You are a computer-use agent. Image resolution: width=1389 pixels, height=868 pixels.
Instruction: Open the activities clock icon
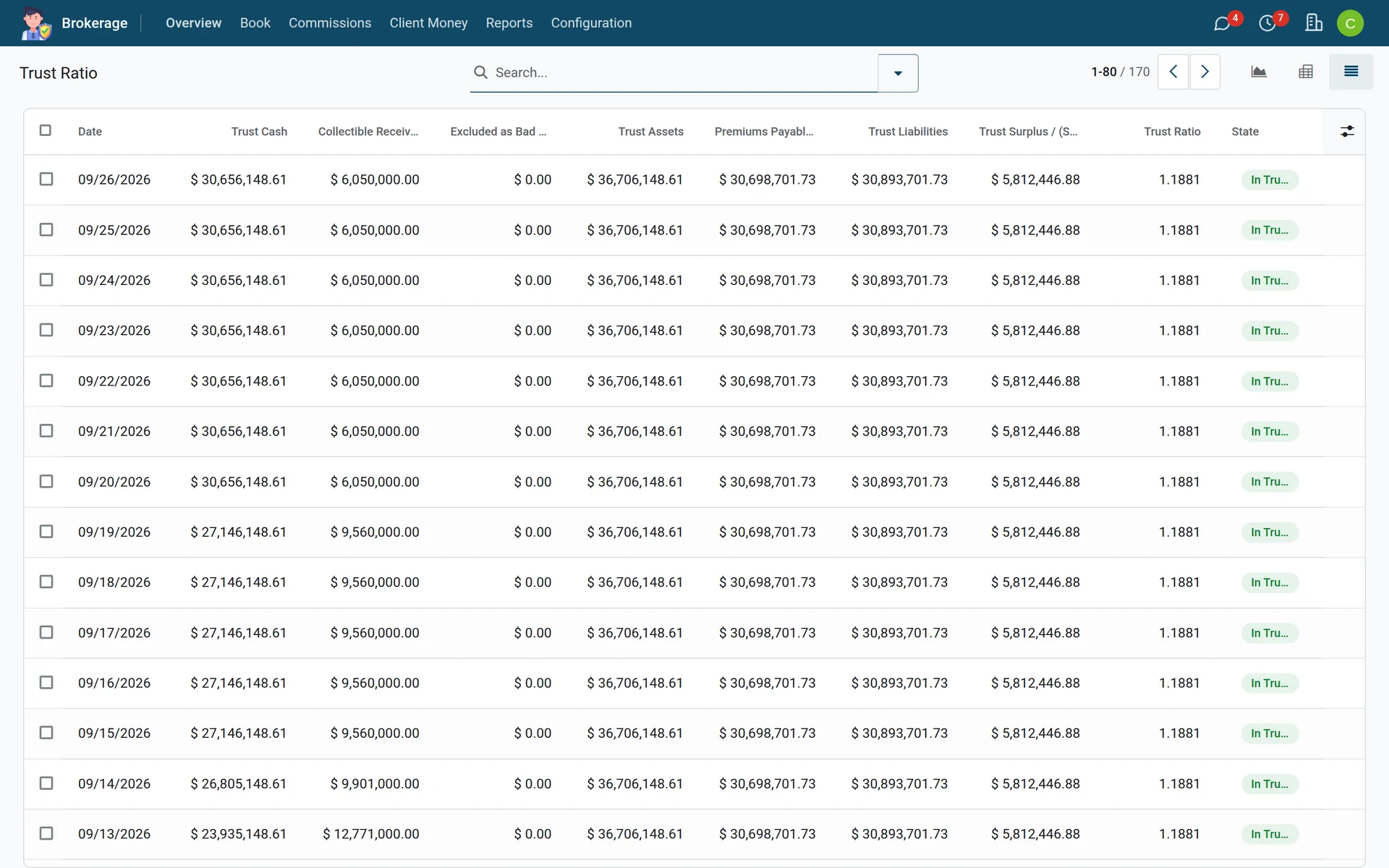(x=1267, y=23)
